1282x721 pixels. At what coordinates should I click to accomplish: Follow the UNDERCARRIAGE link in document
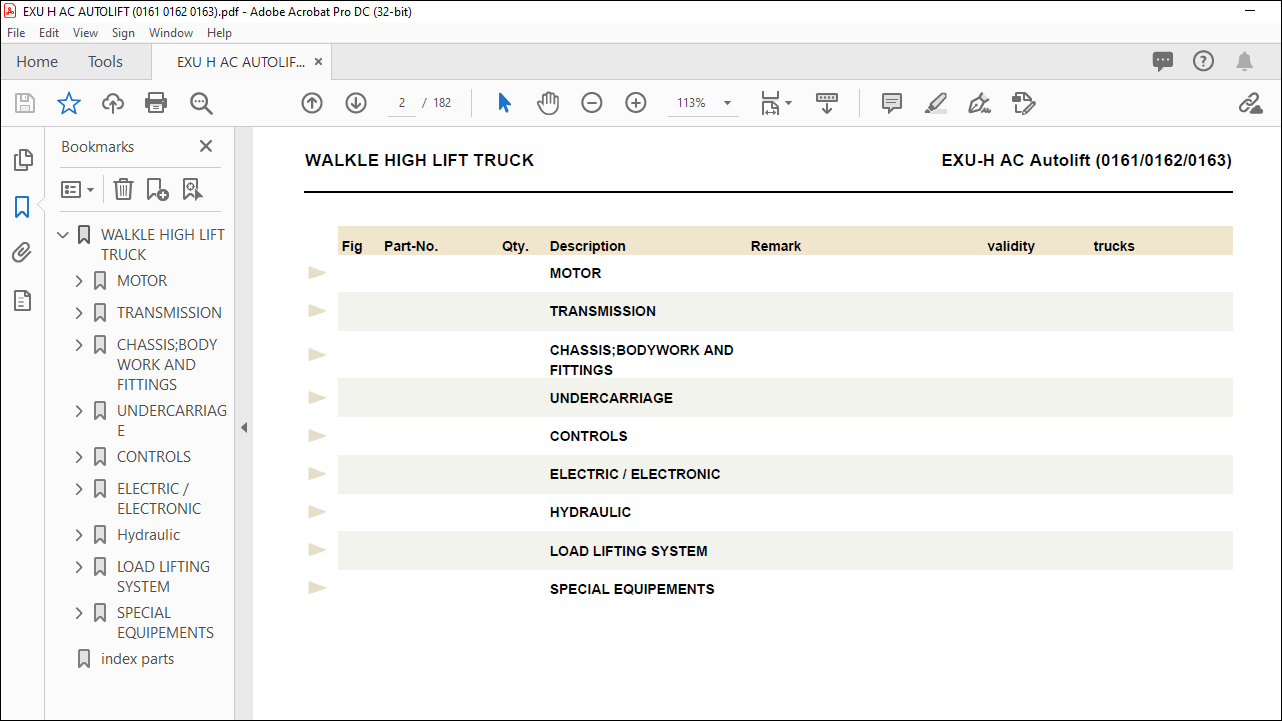pyautogui.click(x=611, y=398)
